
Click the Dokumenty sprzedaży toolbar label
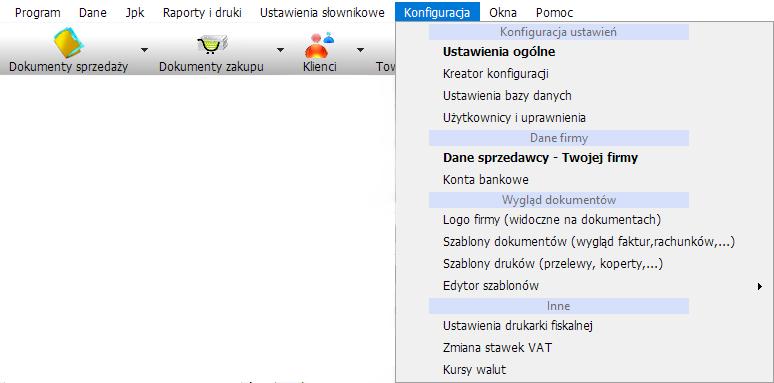point(69,67)
